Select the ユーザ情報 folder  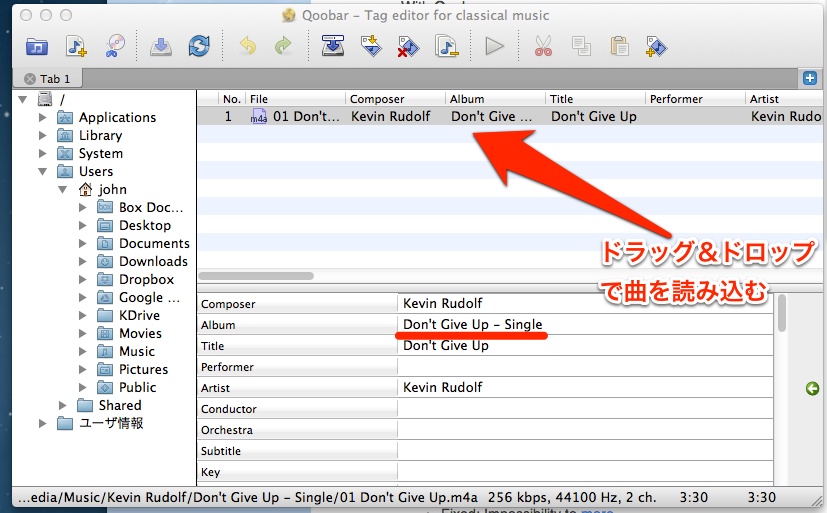tap(111, 423)
